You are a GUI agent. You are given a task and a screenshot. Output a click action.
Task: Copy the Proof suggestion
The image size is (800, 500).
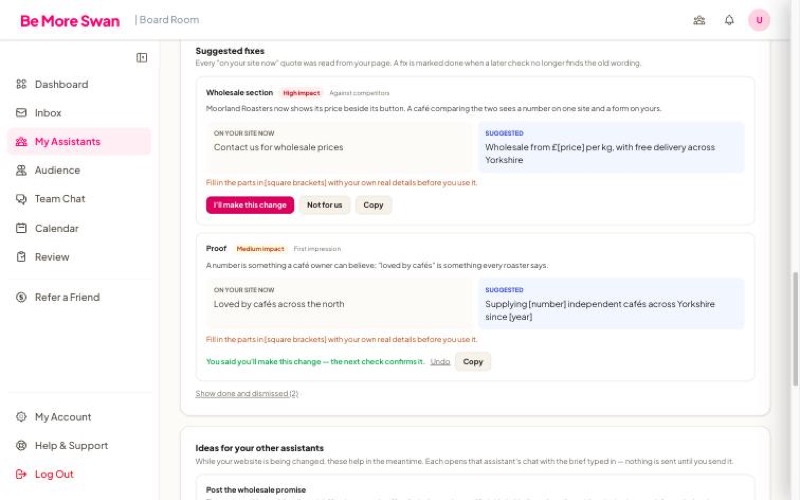(x=472, y=362)
